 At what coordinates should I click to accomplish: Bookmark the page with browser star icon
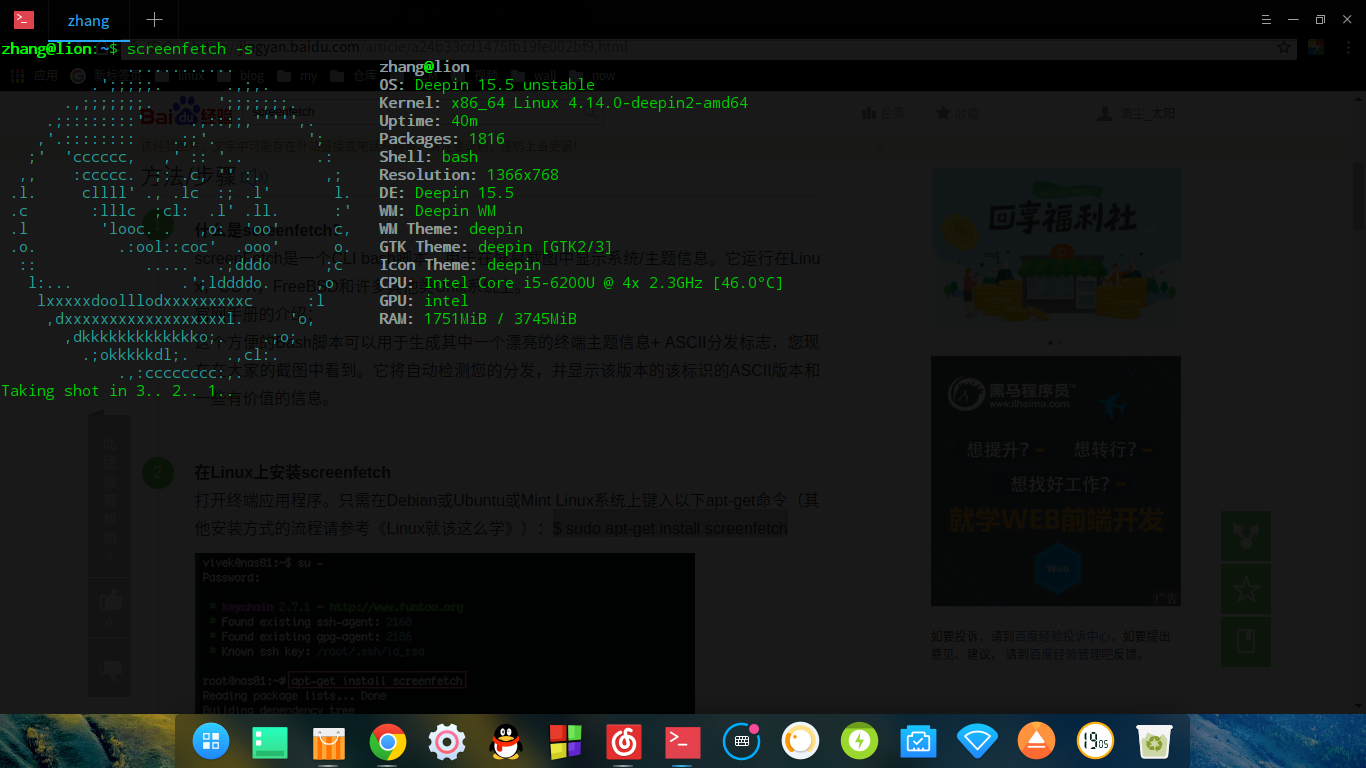[x=1284, y=47]
